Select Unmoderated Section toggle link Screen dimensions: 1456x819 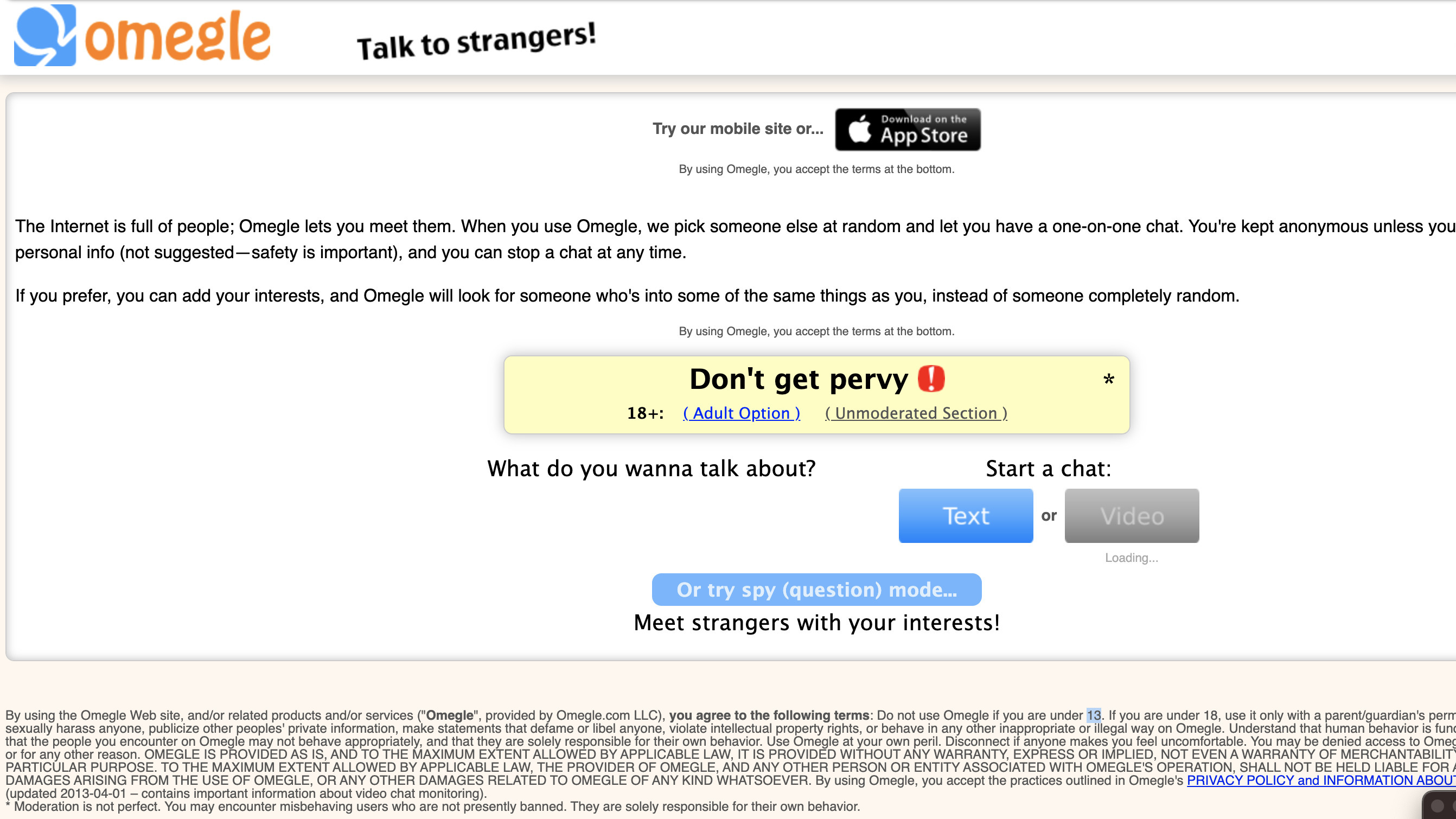click(x=915, y=413)
